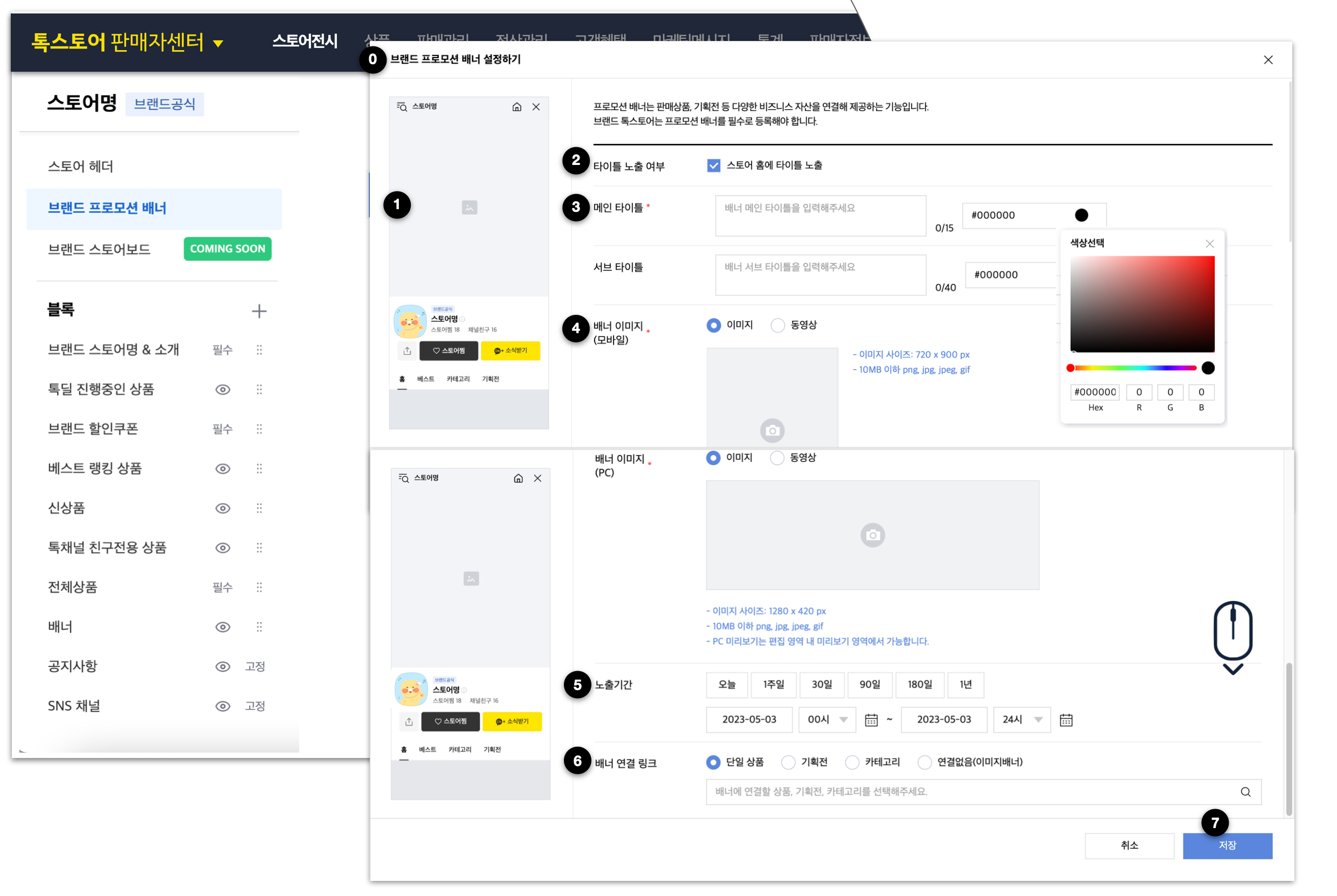Click drag handle for 톡딜 진행중인 상품
Screen dimensions: 1337x896
click(259, 389)
